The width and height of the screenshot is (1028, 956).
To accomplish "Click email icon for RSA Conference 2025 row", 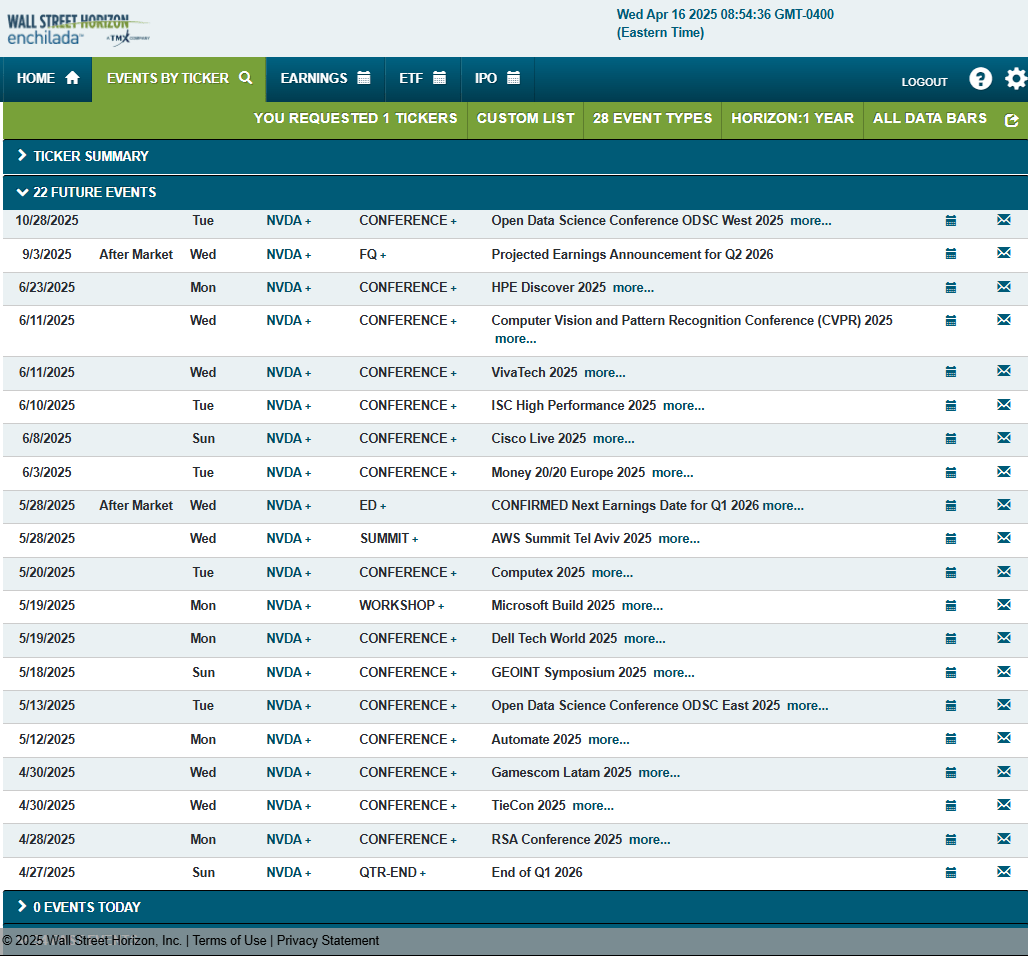I will (x=1004, y=839).
